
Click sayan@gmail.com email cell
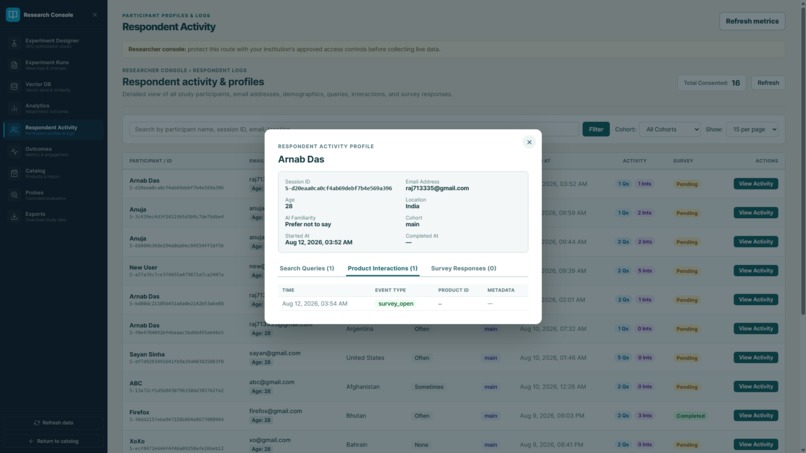pyautogui.click(x=275, y=353)
